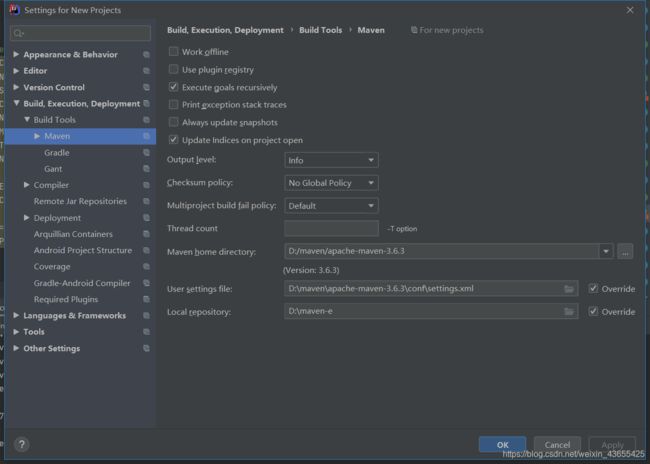The image size is (650, 464).
Task: Click project-level icon beside Build, Execution, Deployment
Action: 146,103
